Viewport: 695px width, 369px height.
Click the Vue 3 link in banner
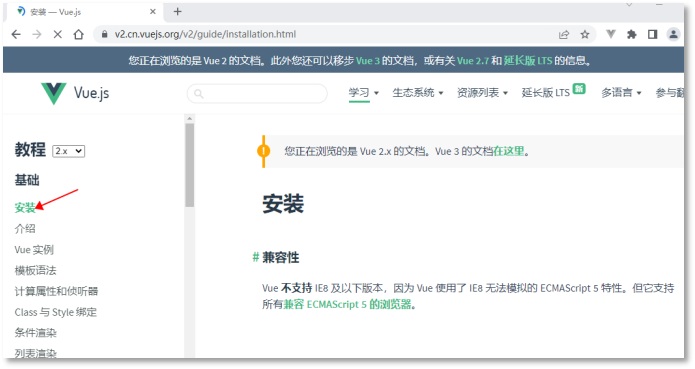point(368,61)
